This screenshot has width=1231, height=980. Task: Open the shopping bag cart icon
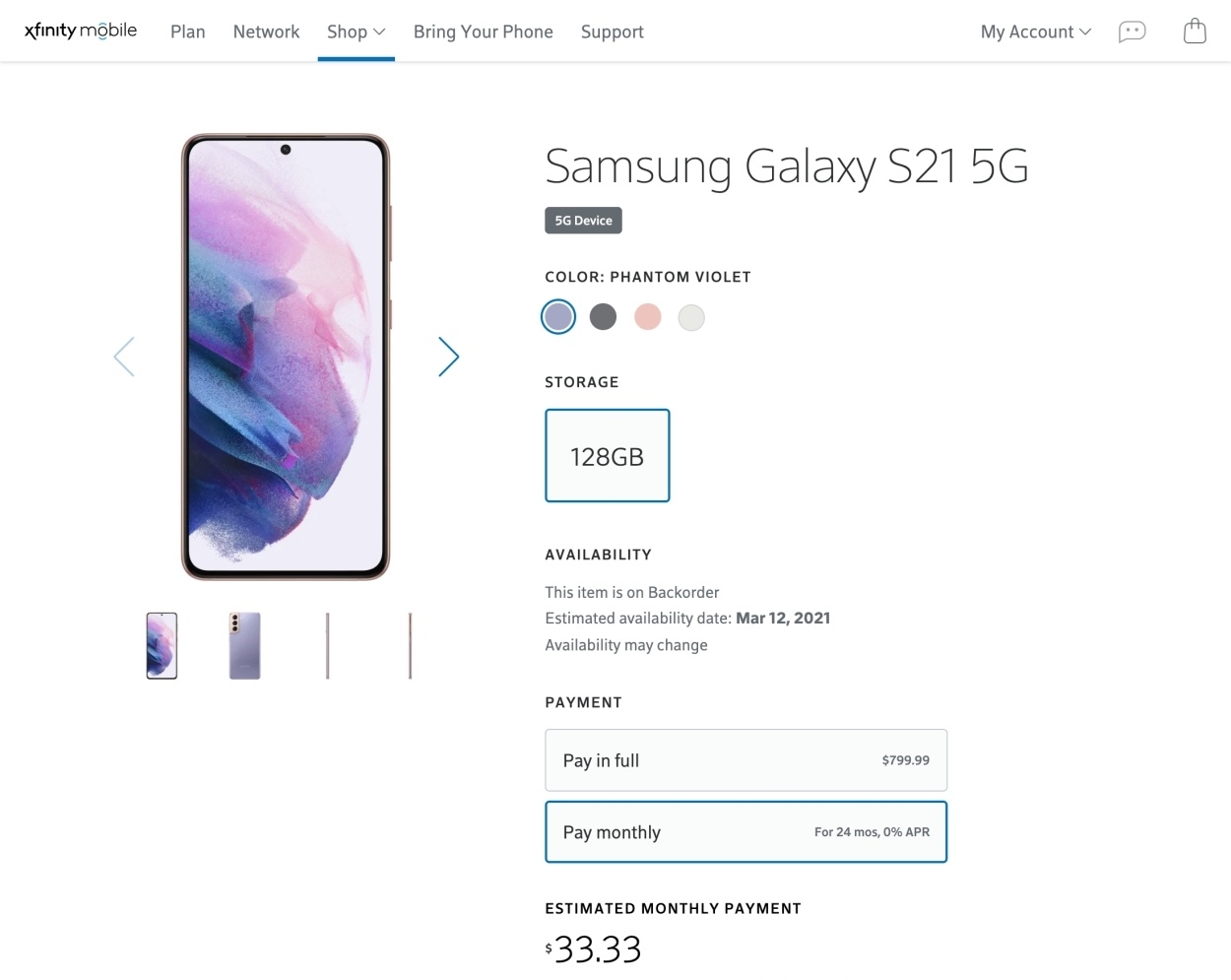coord(1194,32)
